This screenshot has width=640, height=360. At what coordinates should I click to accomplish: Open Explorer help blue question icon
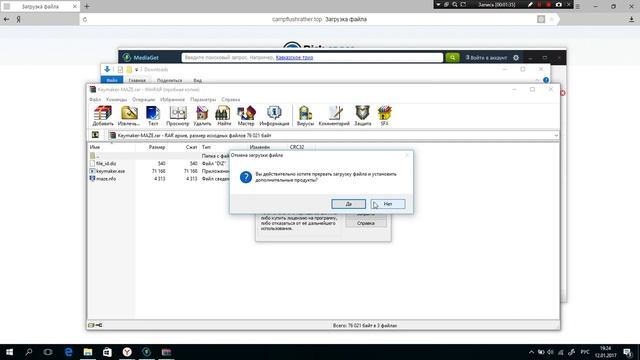546,80
